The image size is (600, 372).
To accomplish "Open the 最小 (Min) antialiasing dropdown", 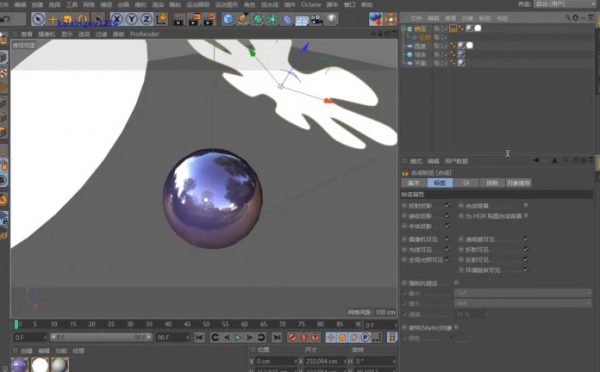I will [523, 293].
